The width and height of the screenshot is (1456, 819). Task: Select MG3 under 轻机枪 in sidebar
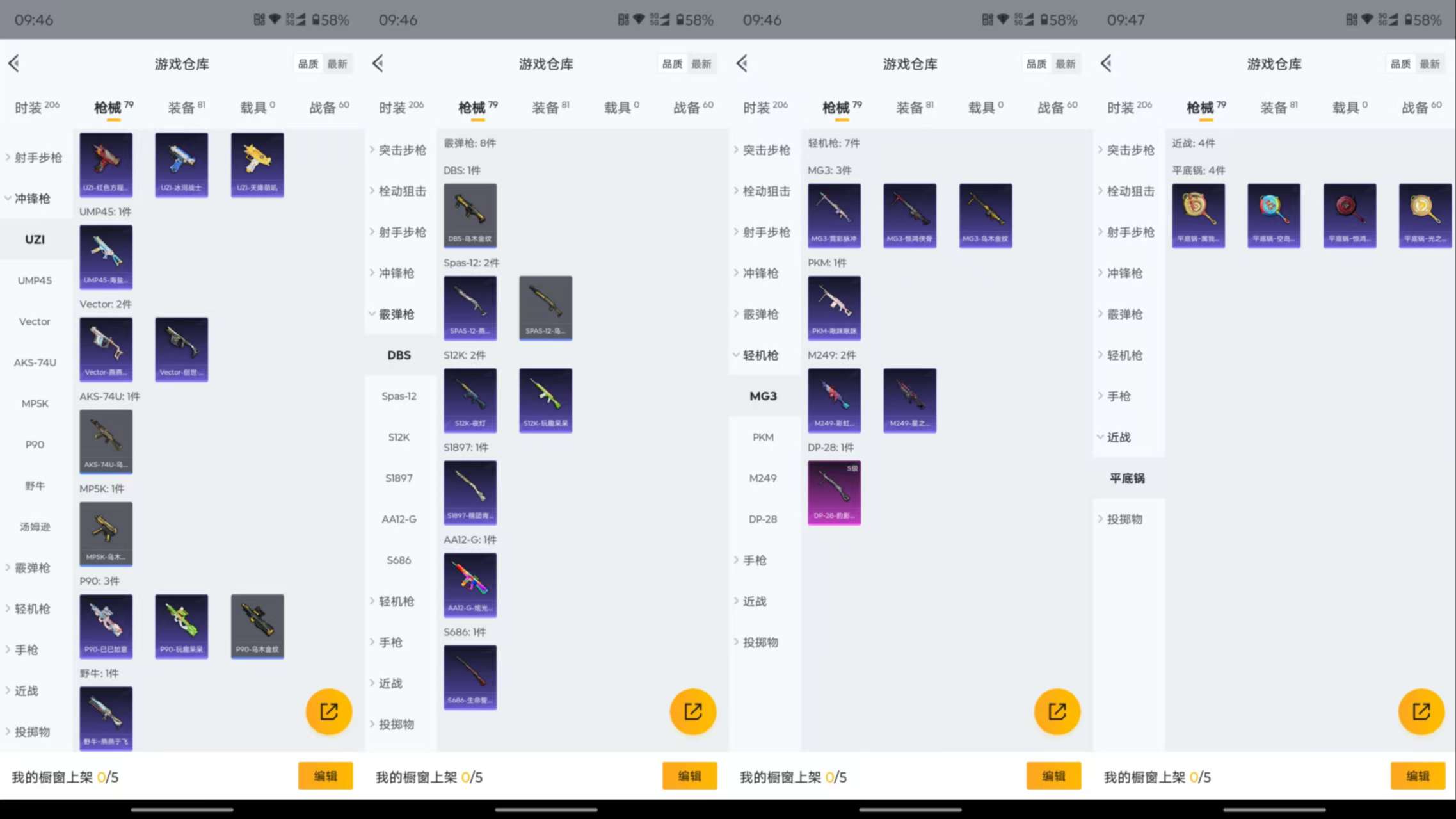(764, 396)
